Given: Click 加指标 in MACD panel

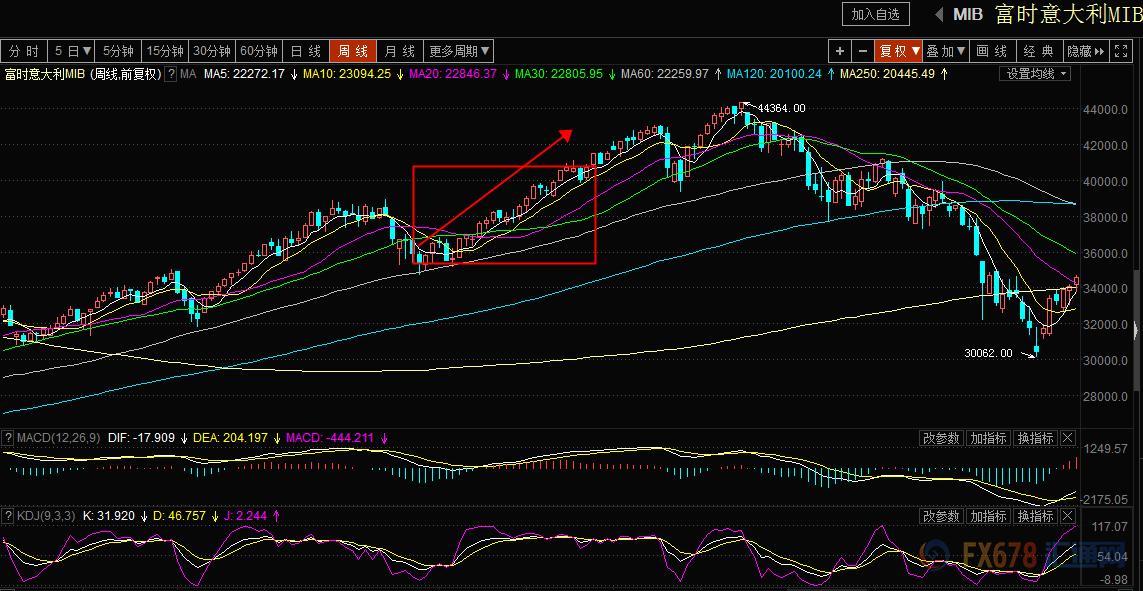Looking at the screenshot, I should click(x=988, y=438).
